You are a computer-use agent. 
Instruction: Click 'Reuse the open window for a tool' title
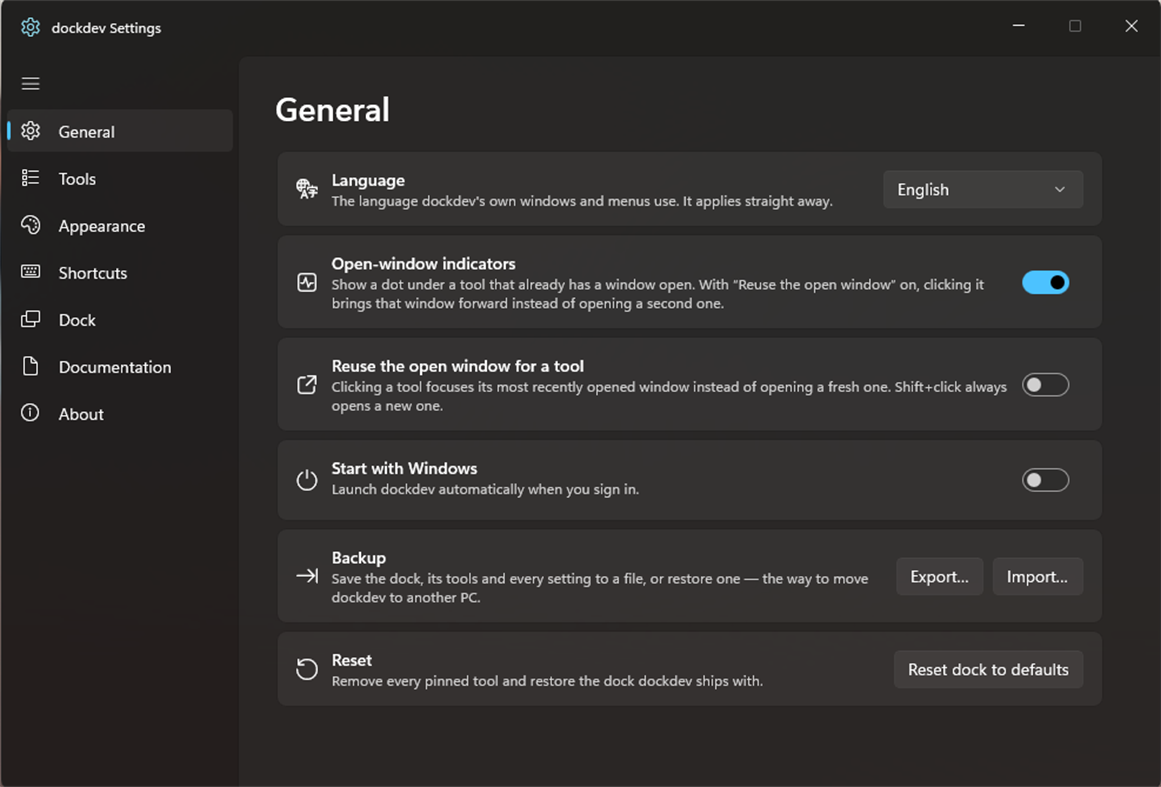(x=458, y=366)
